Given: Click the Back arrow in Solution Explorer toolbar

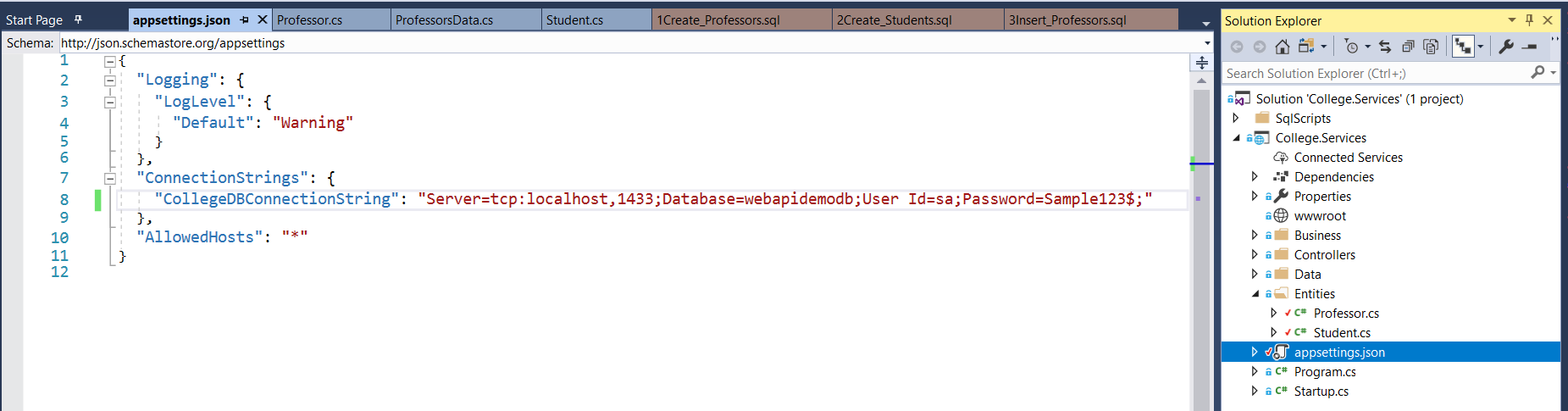Looking at the screenshot, I should click(1237, 47).
